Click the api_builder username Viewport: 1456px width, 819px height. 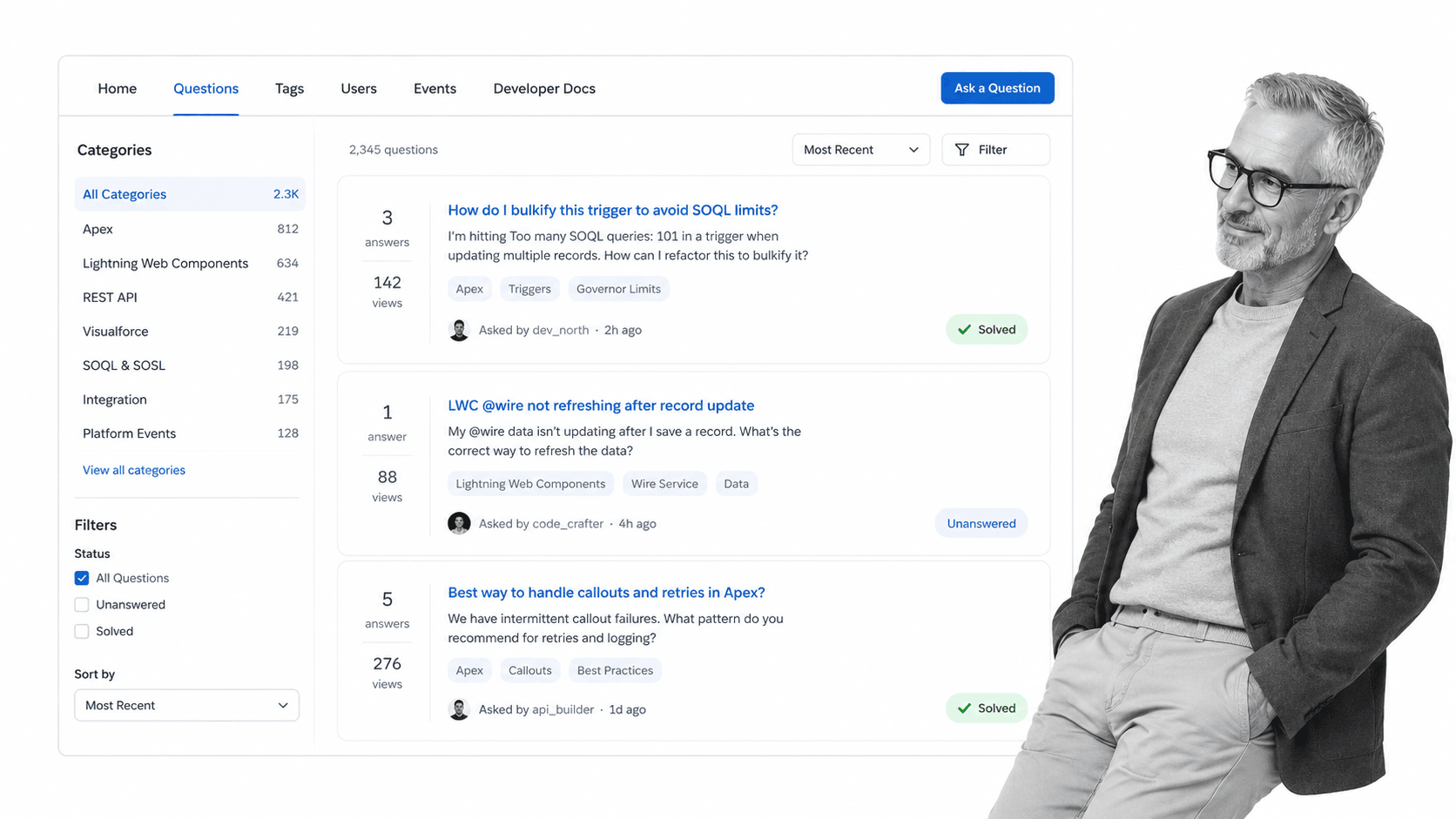tap(563, 709)
